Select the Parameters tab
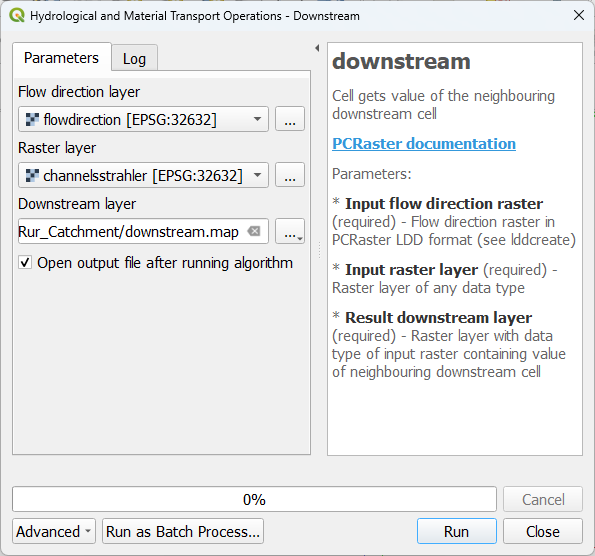 click(61, 57)
